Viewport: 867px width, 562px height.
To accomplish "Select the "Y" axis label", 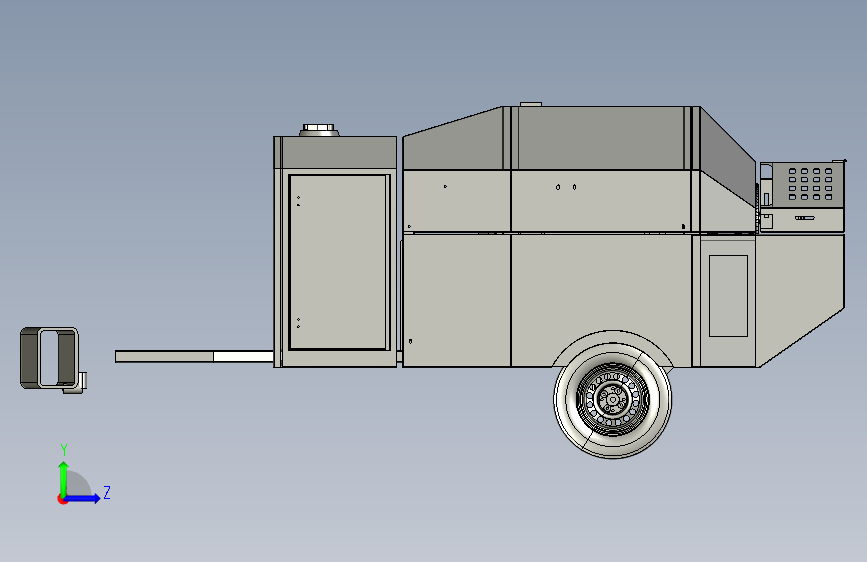I will (64, 450).
